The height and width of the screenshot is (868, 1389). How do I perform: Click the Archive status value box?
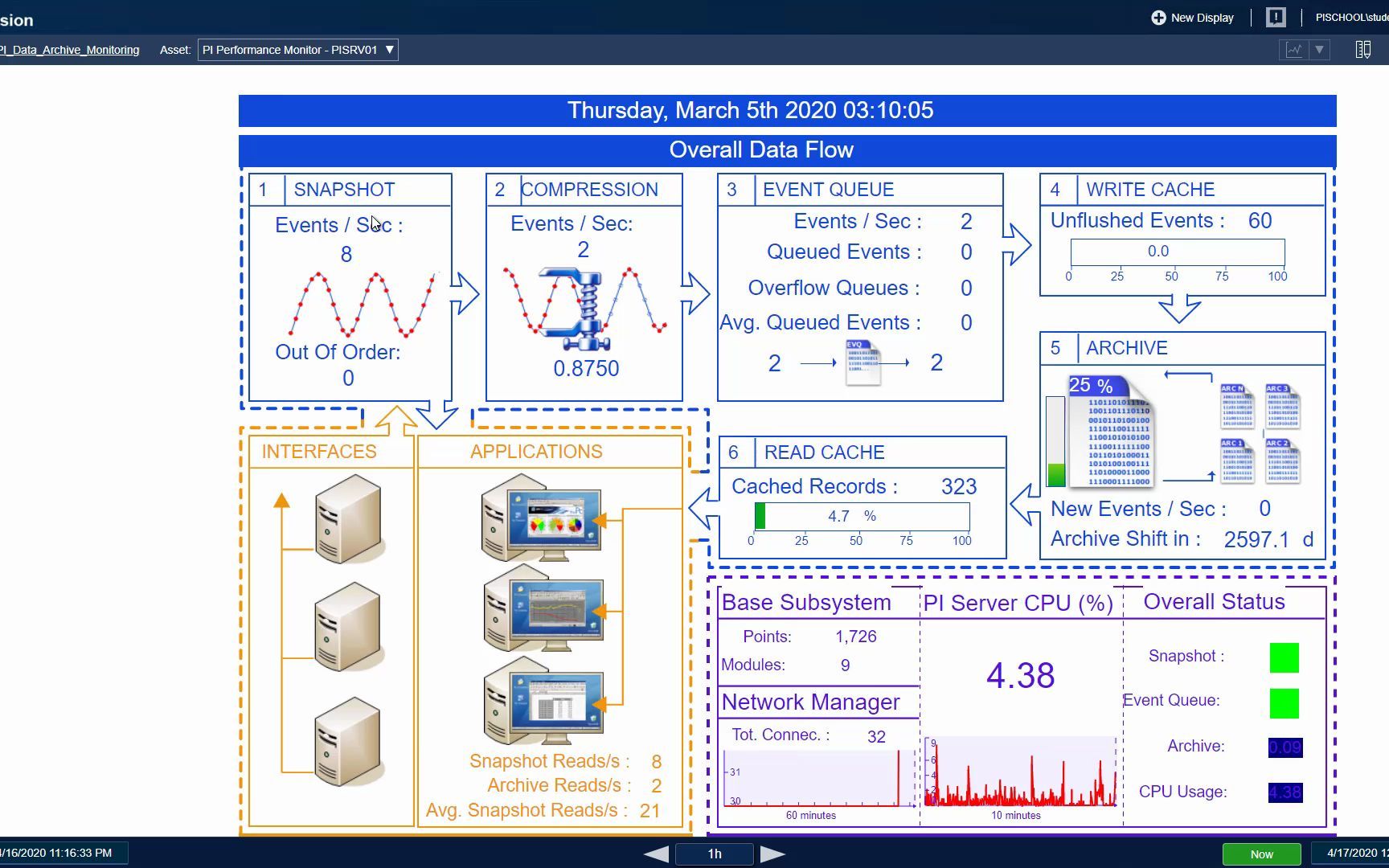pos(1285,747)
